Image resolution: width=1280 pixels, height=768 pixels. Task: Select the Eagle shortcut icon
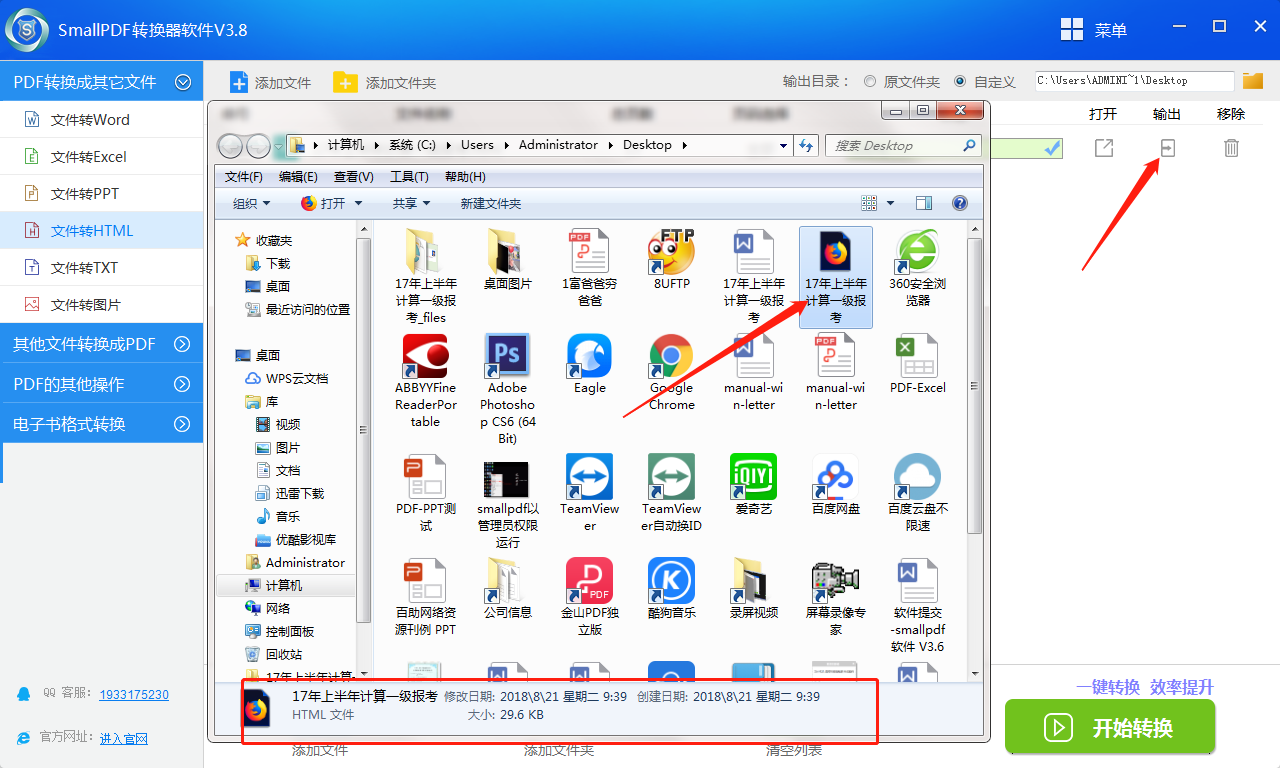590,356
